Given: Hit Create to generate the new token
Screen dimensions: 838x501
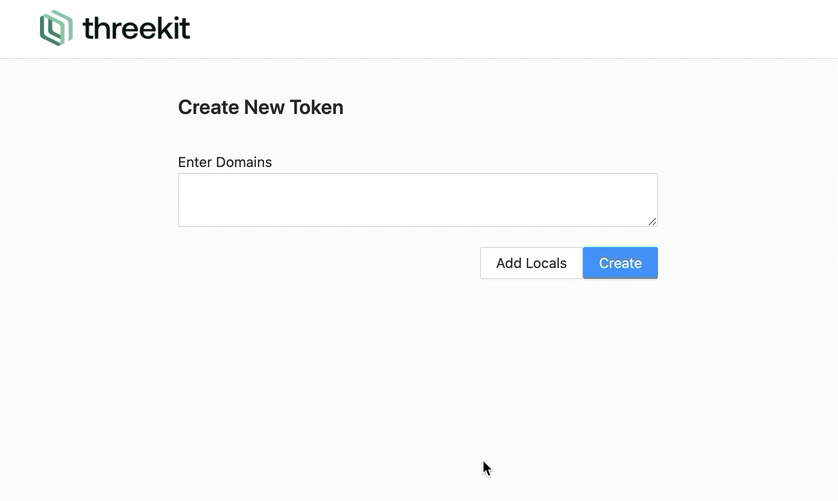Looking at the screenshot, I should point(620,263).
